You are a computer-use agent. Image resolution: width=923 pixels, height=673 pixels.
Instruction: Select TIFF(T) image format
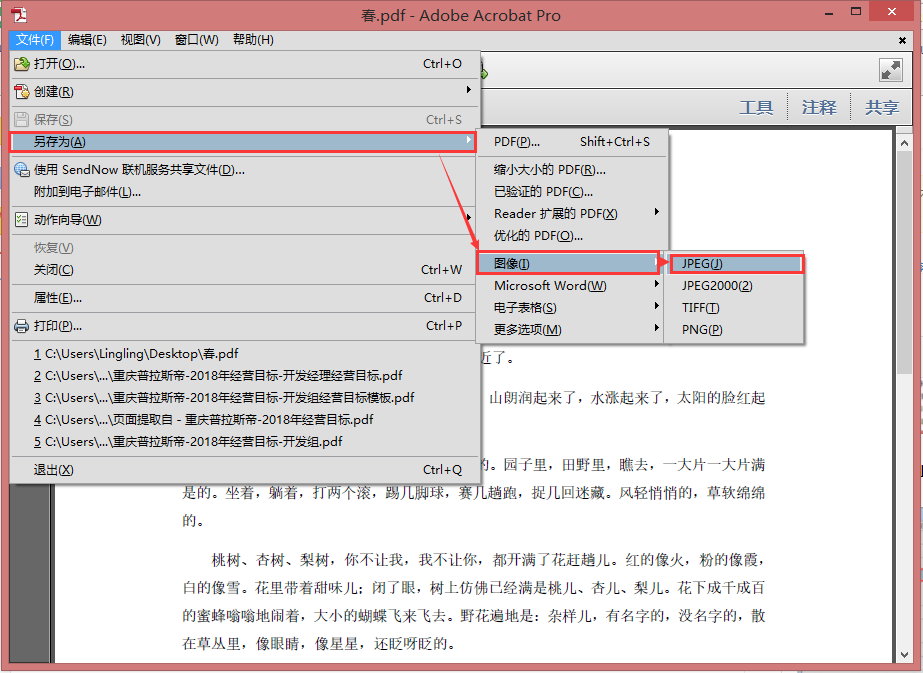click(734, 308)
